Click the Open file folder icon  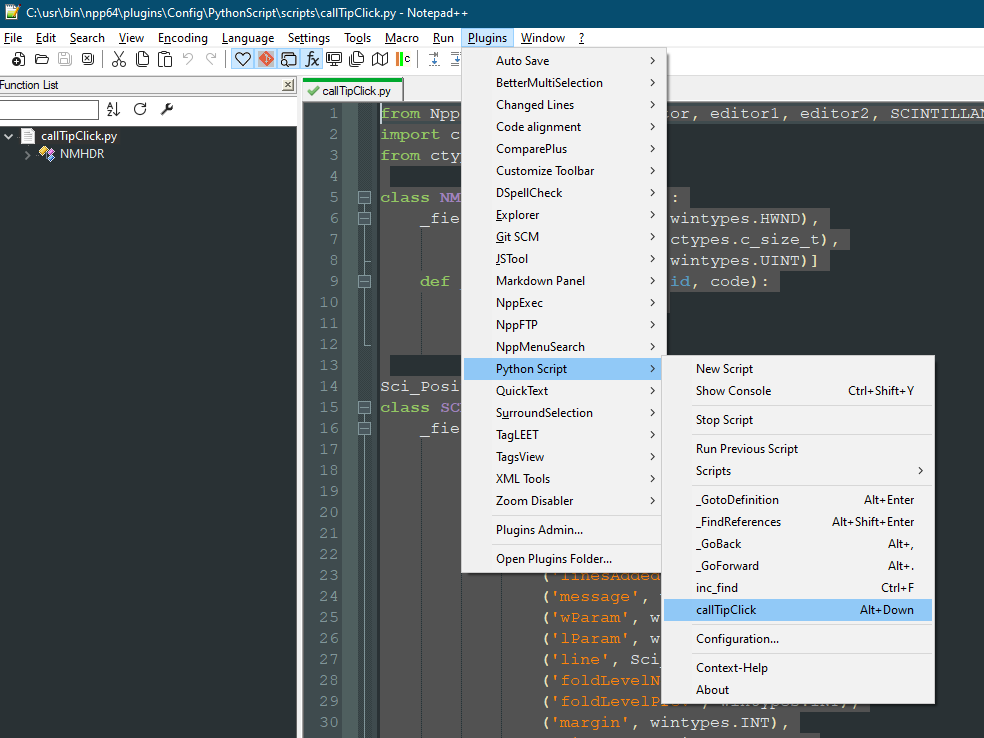pyautogui.click(x=41, y=60)
